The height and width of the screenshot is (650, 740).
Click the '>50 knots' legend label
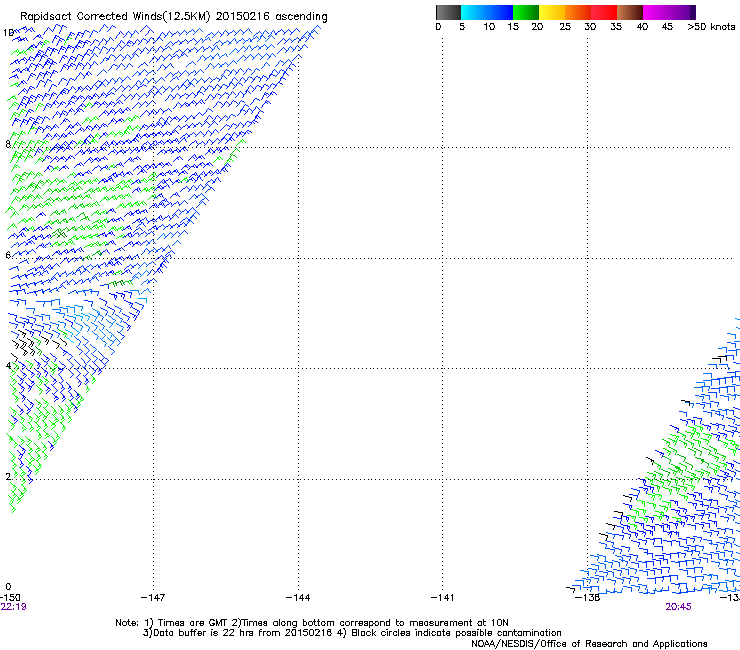[711, 27]
